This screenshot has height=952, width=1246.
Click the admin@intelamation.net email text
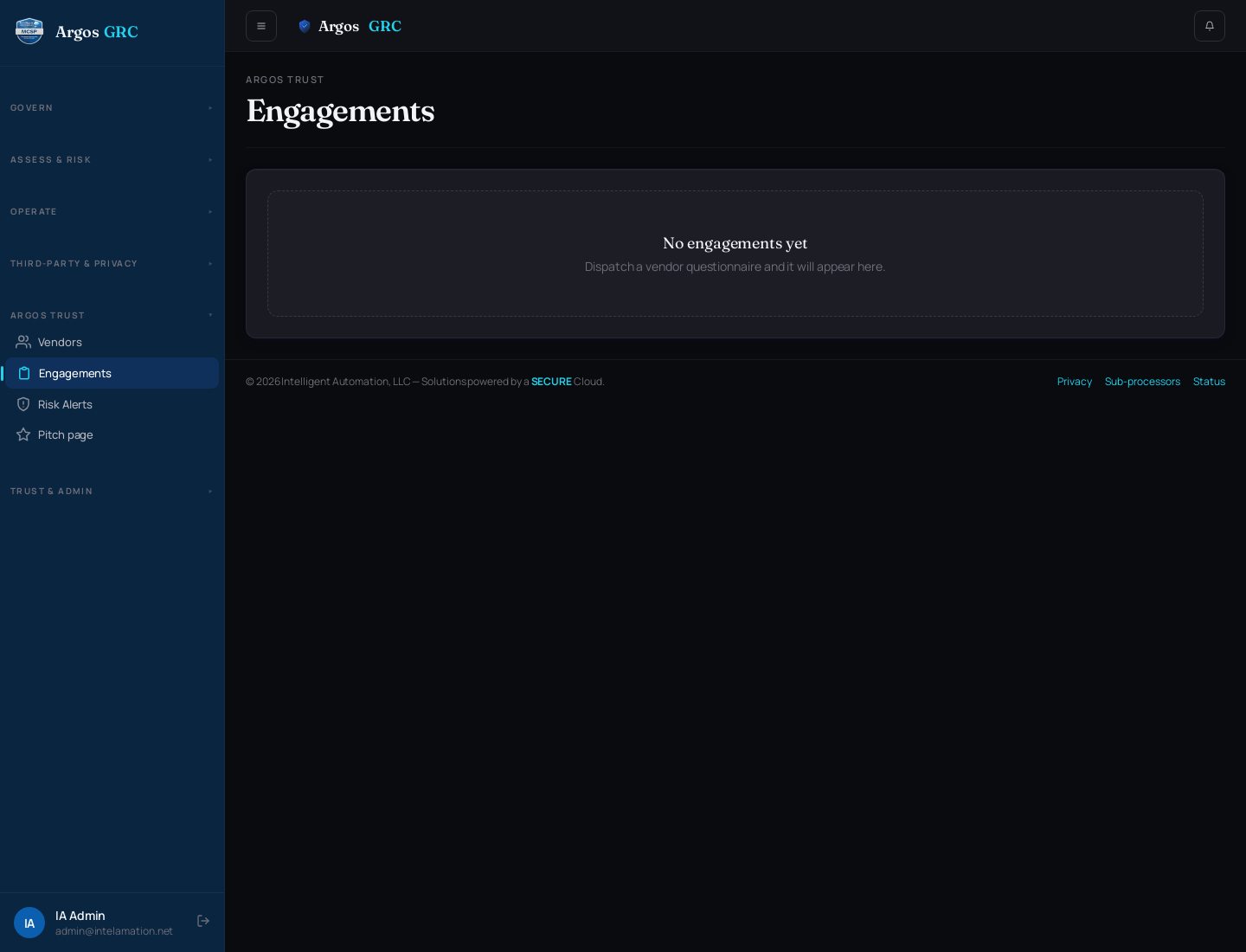(x=114, y=931)
